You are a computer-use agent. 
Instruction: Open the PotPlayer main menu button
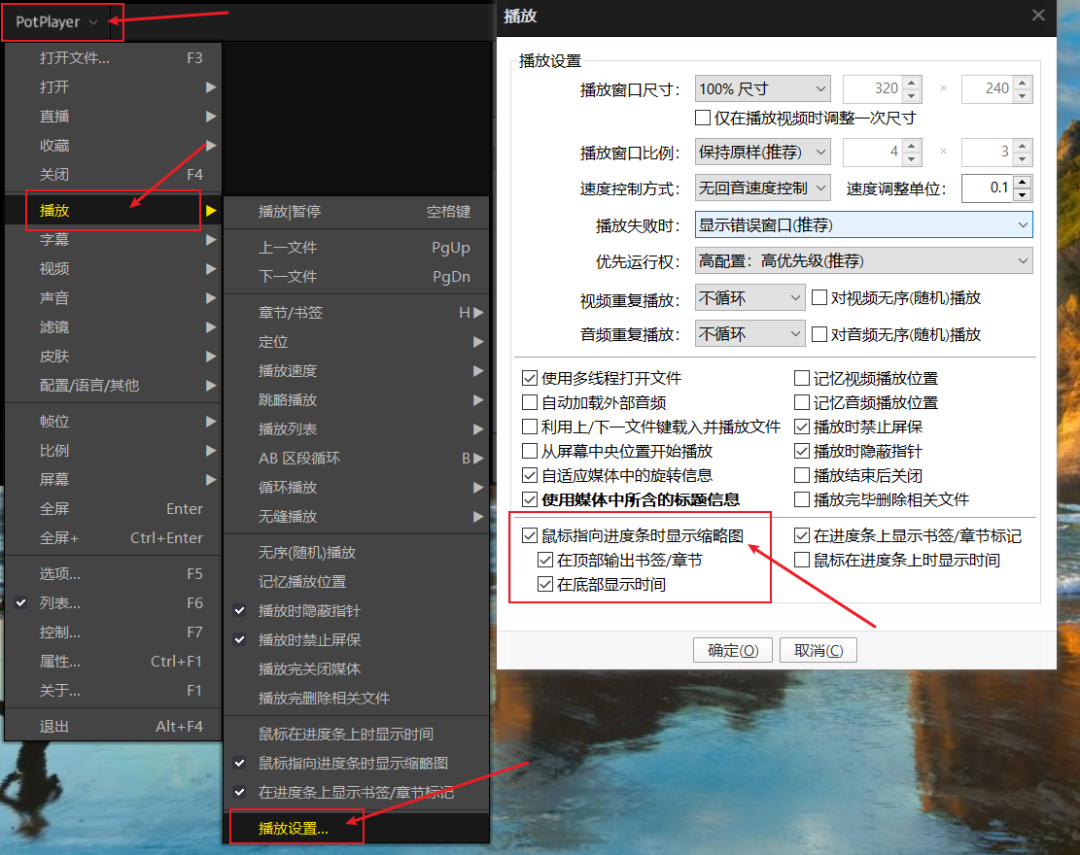tap(56, 22)
